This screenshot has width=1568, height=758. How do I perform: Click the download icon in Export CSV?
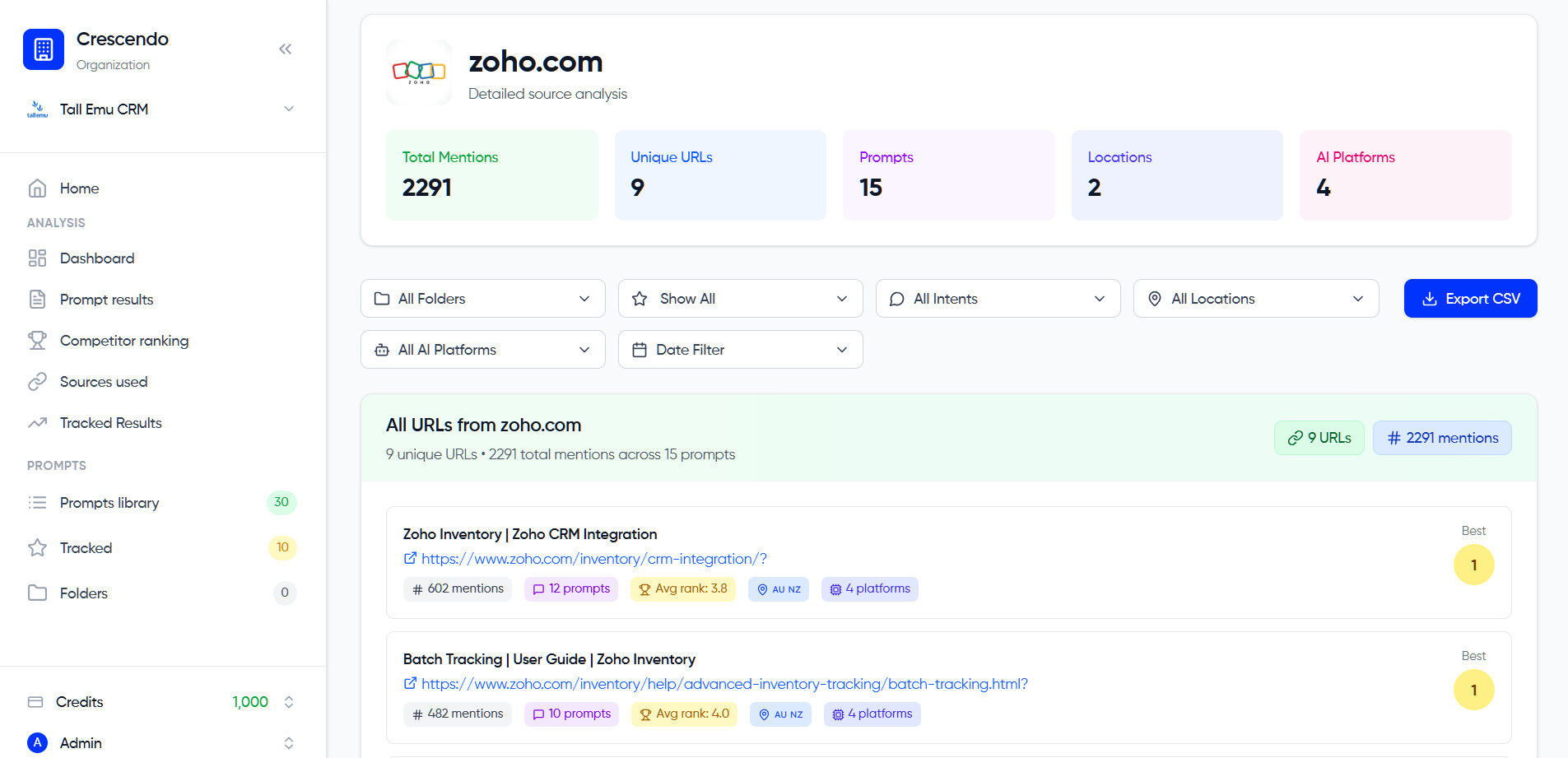point(1430,299)
